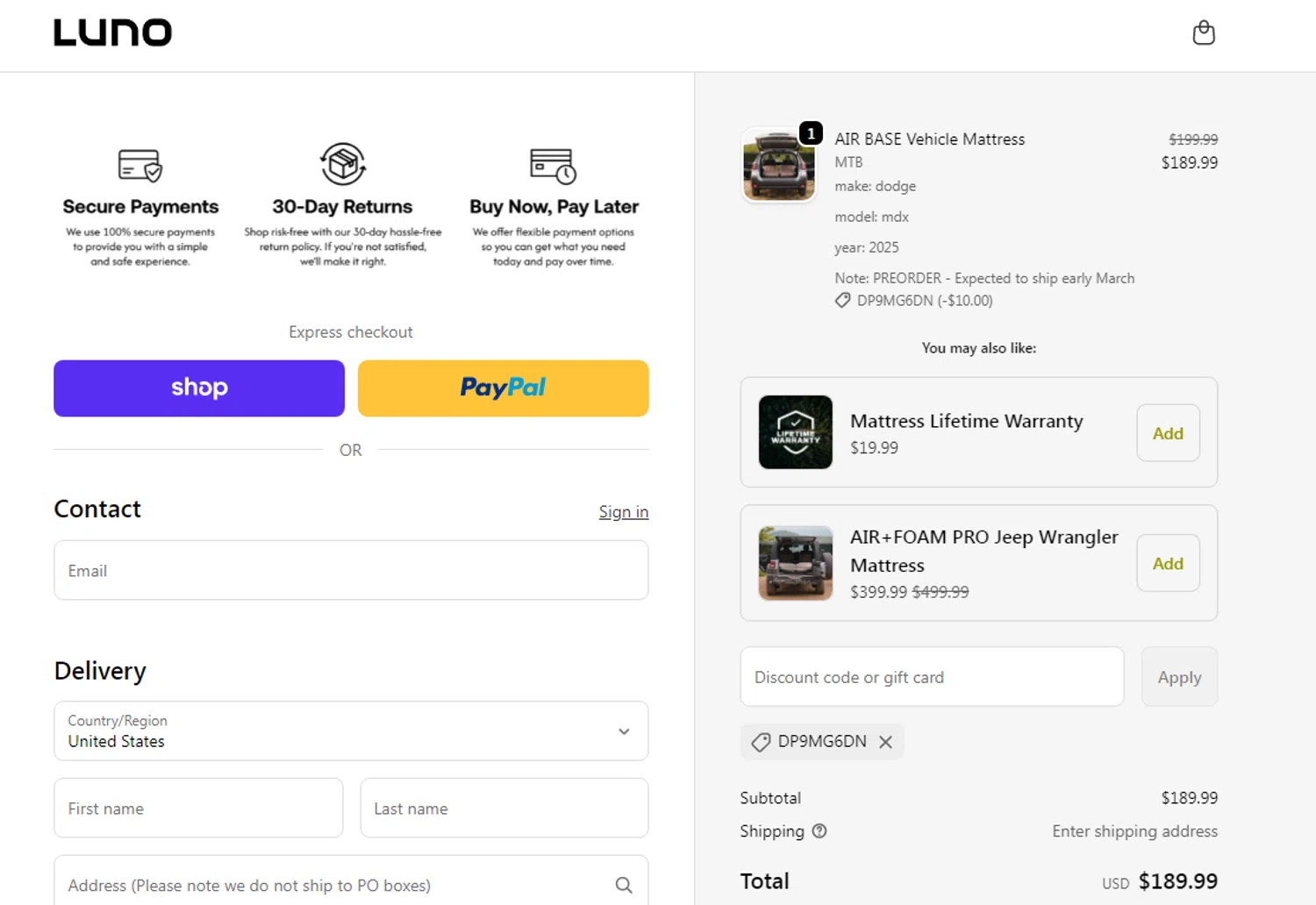
Task: Click the Lifetime Warranty product thumbnail
Action: point(796,432)
